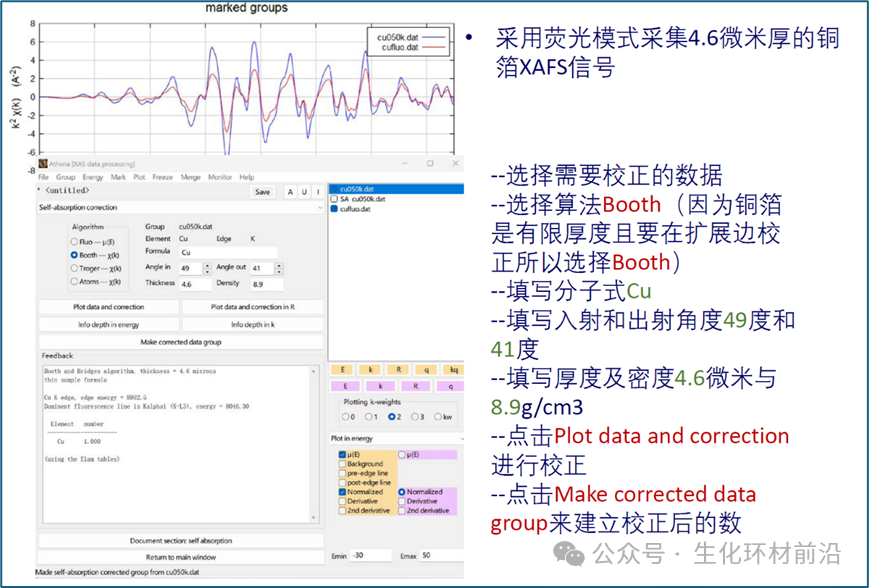
Task: Open the Help menu
Action: coord(247,177)
